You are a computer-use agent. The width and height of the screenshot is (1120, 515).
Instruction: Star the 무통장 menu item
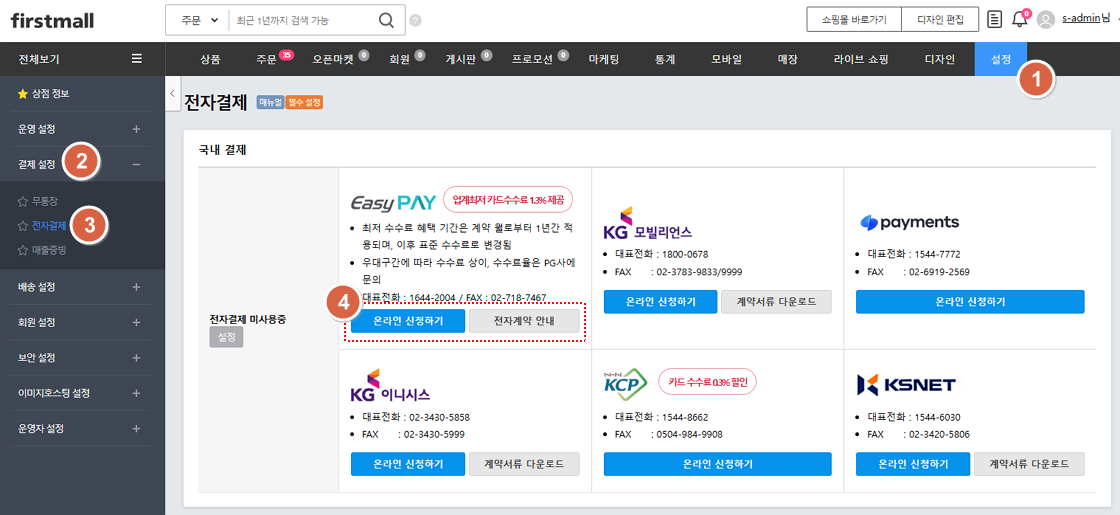click(x=22, y=202)
